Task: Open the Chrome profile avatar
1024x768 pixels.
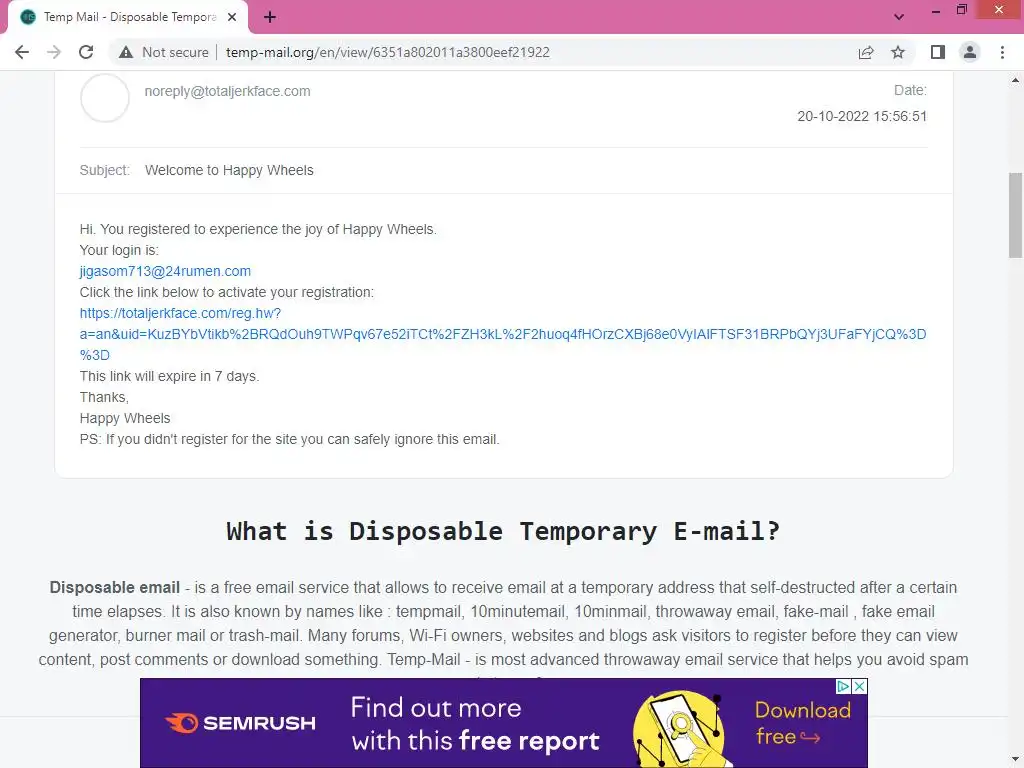Action: [970, 52]
